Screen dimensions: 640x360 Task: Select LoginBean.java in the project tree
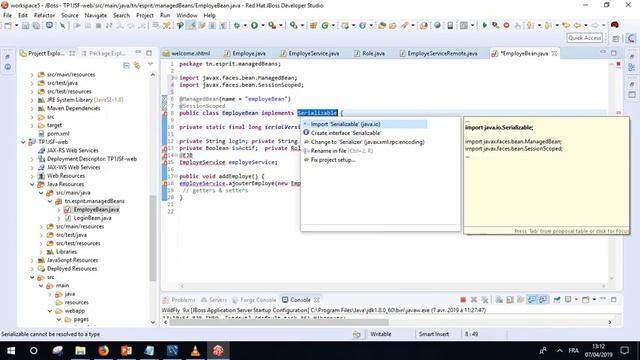point(92,218)
